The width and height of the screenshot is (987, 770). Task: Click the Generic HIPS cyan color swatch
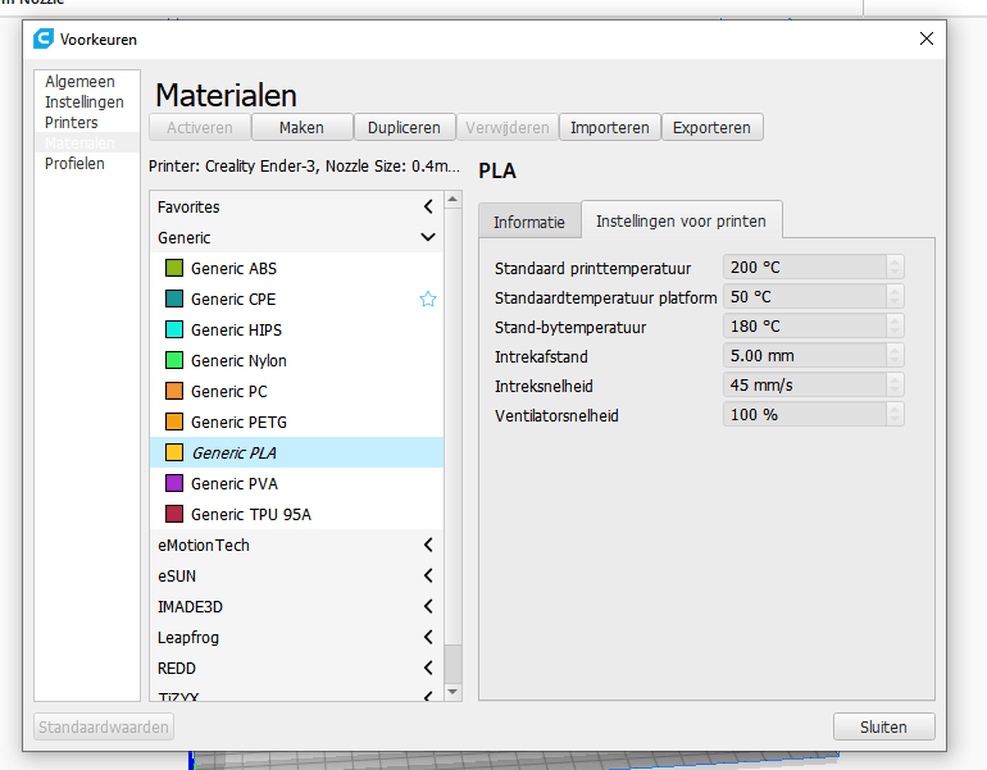tap(174, 330)
